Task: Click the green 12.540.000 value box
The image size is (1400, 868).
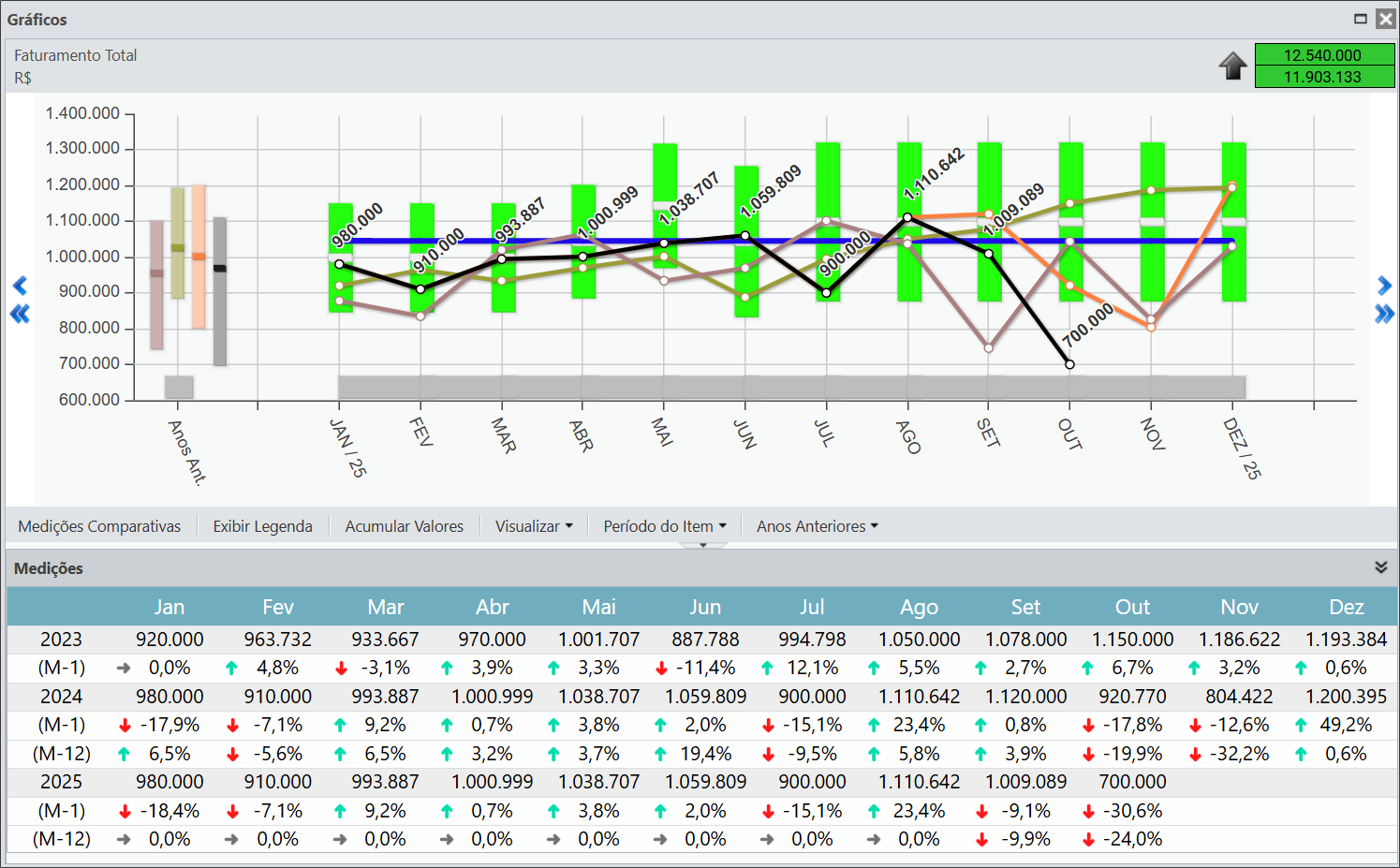Action: click(1324, 55)
